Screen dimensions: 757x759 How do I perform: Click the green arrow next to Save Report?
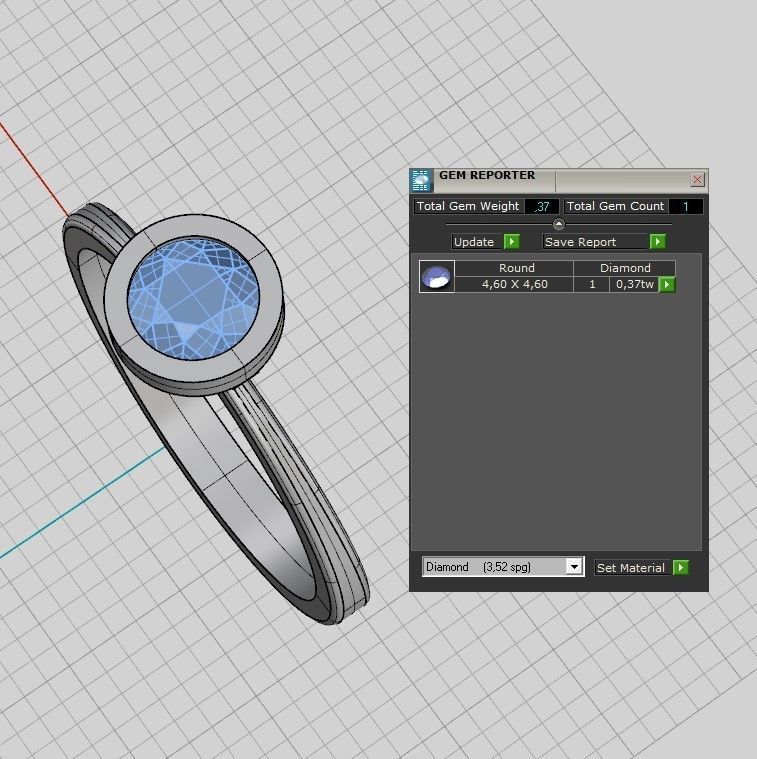[658, 241]
